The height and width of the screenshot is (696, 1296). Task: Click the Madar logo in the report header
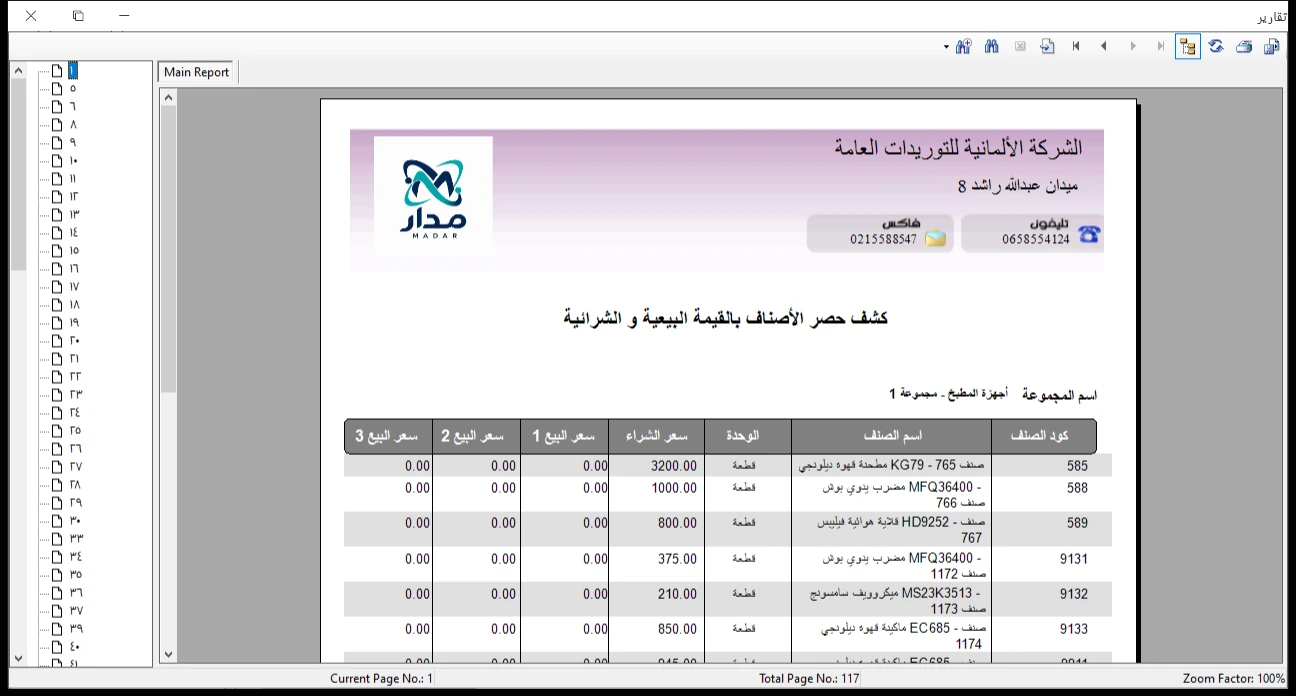[x=433, y=194]
